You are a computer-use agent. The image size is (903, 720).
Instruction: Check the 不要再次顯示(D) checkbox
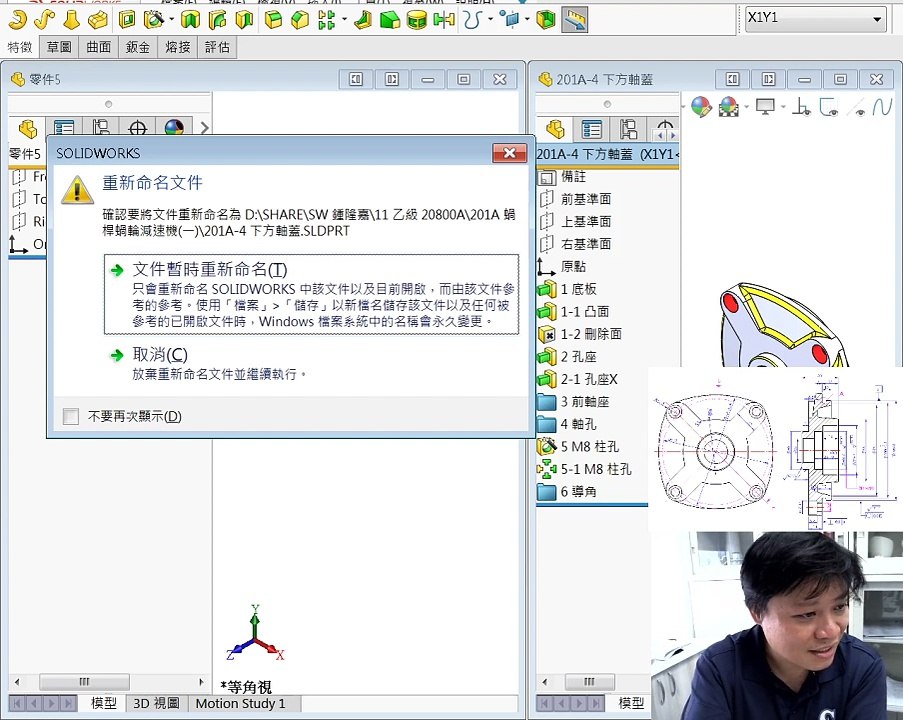coord(71,416)
